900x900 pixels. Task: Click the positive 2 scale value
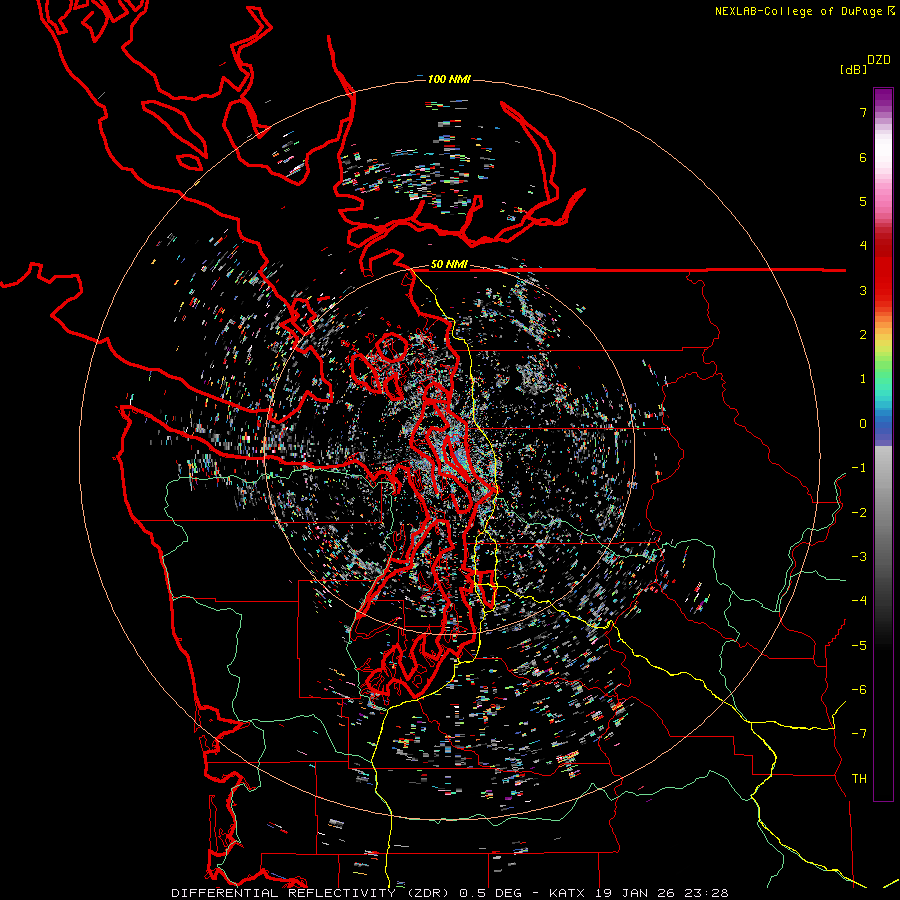pos(863,335)
